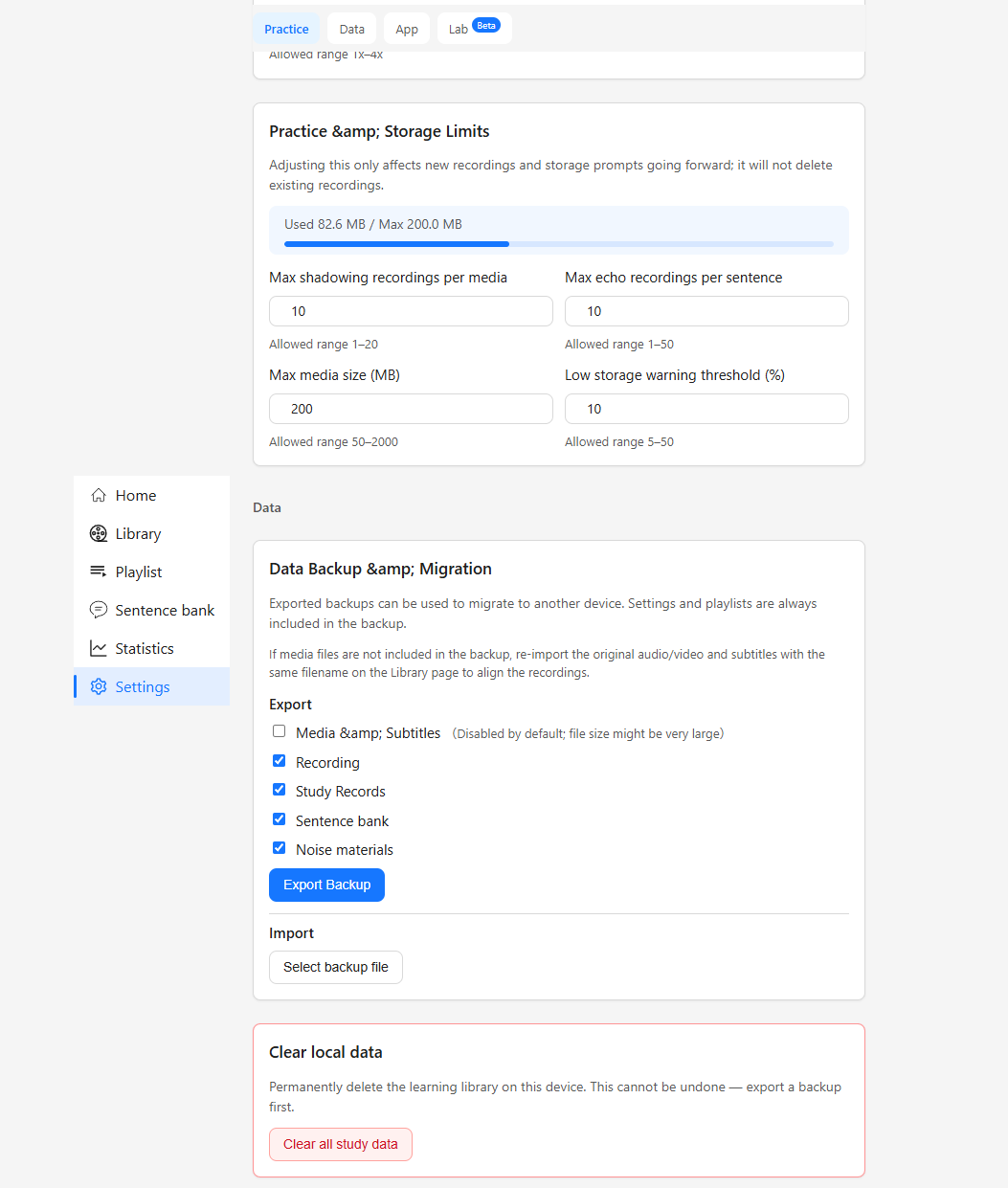Click the Beta badge on the Lab tab

pyautogui.click(x=486, y=26)
